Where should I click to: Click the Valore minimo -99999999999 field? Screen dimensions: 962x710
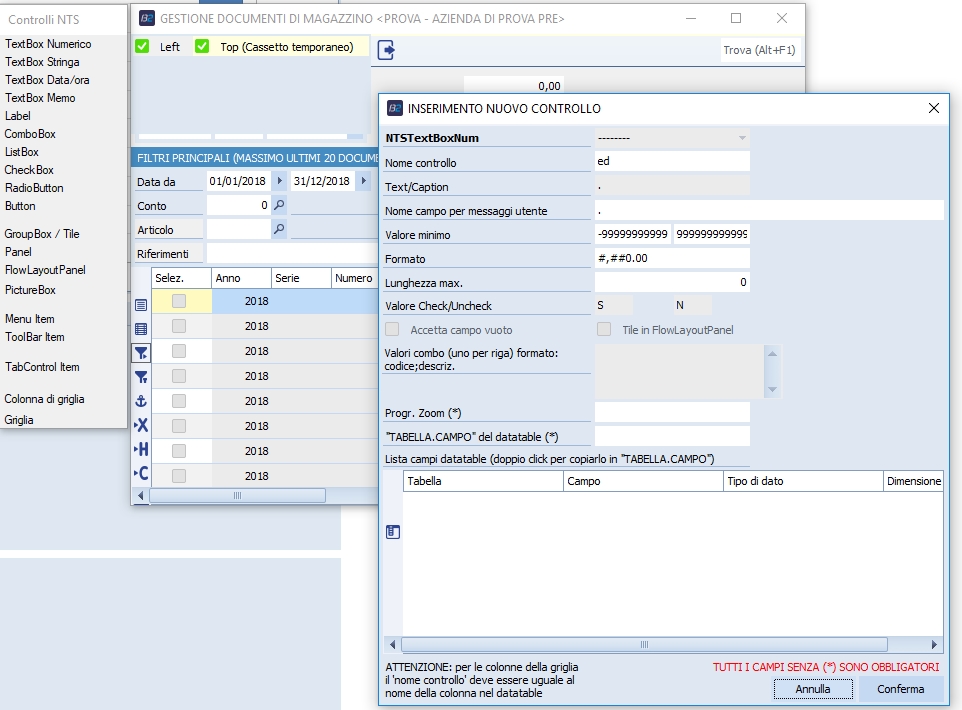[633, 234]
